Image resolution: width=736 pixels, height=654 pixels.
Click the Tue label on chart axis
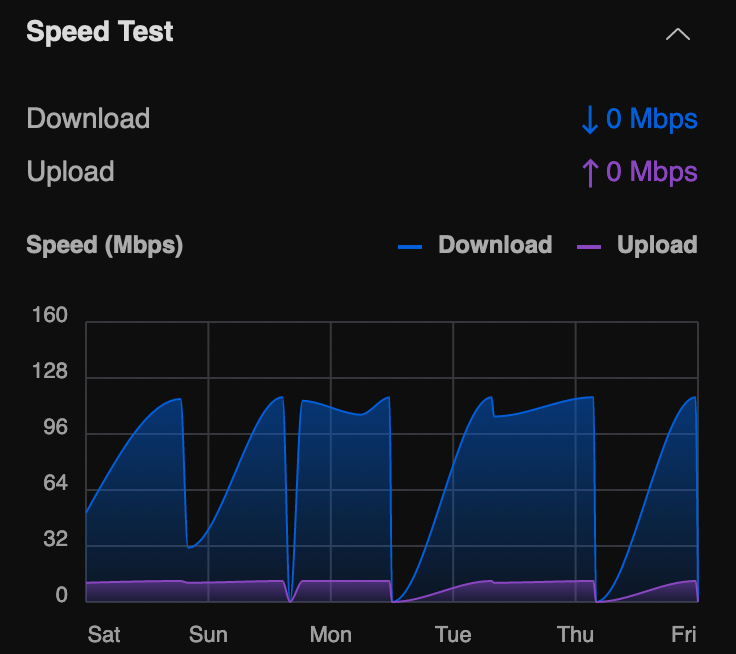[453, 634]
